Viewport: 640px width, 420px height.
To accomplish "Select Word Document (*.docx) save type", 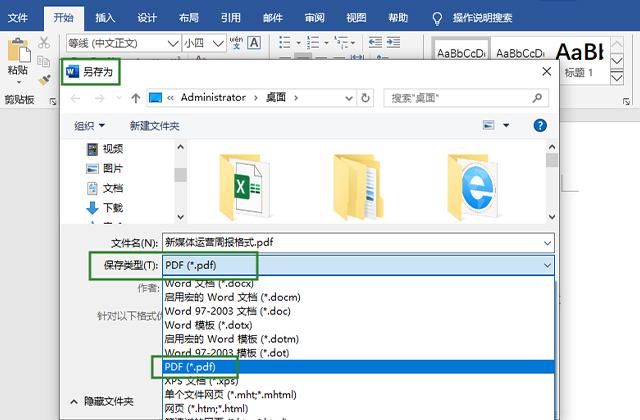I will tap(358, 283).
